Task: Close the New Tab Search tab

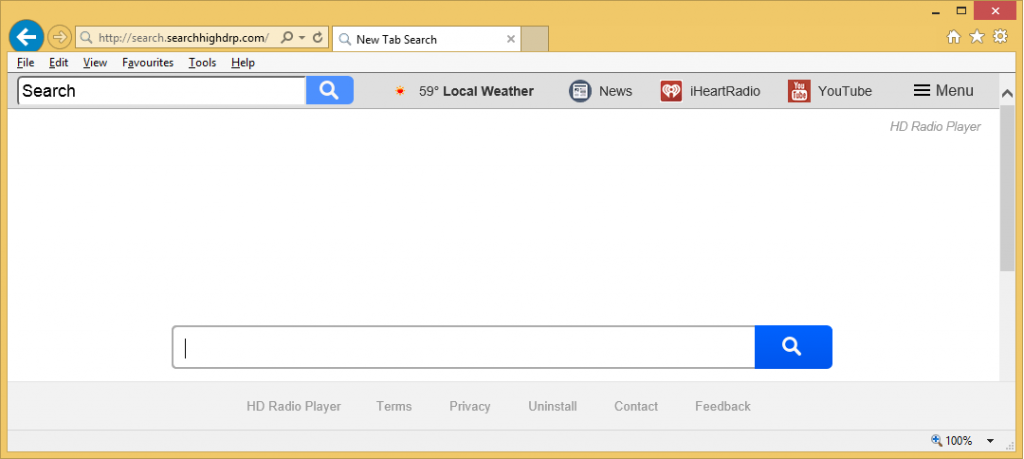Action: tap(511, 39)
